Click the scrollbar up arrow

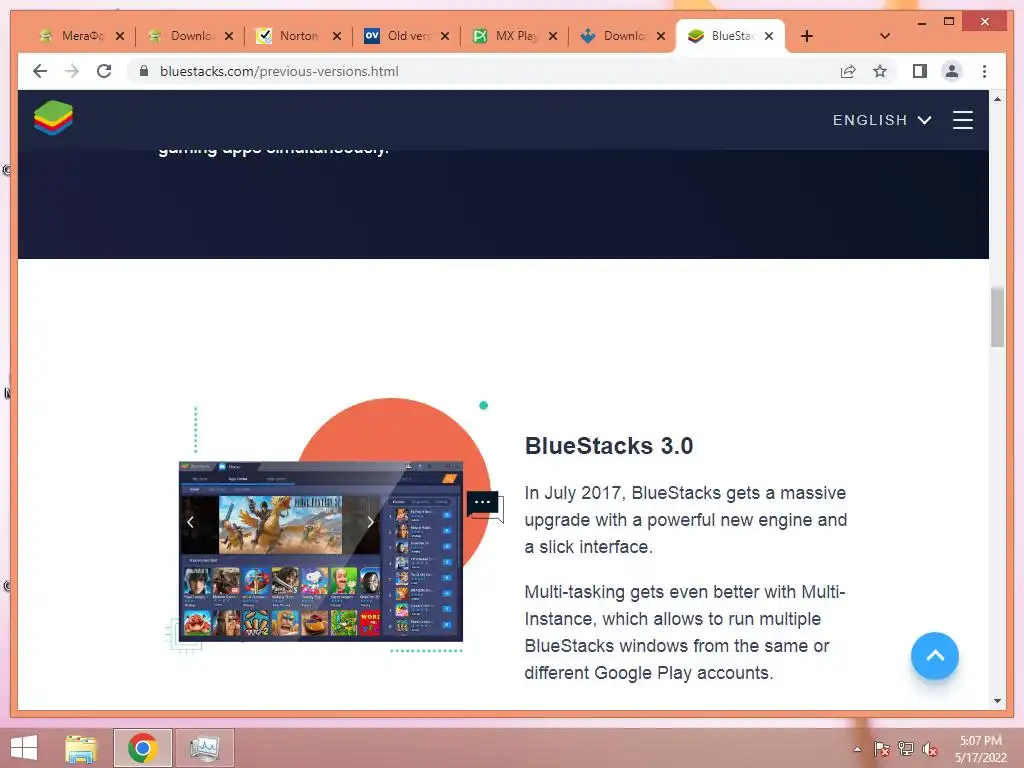tap(997, 99)
